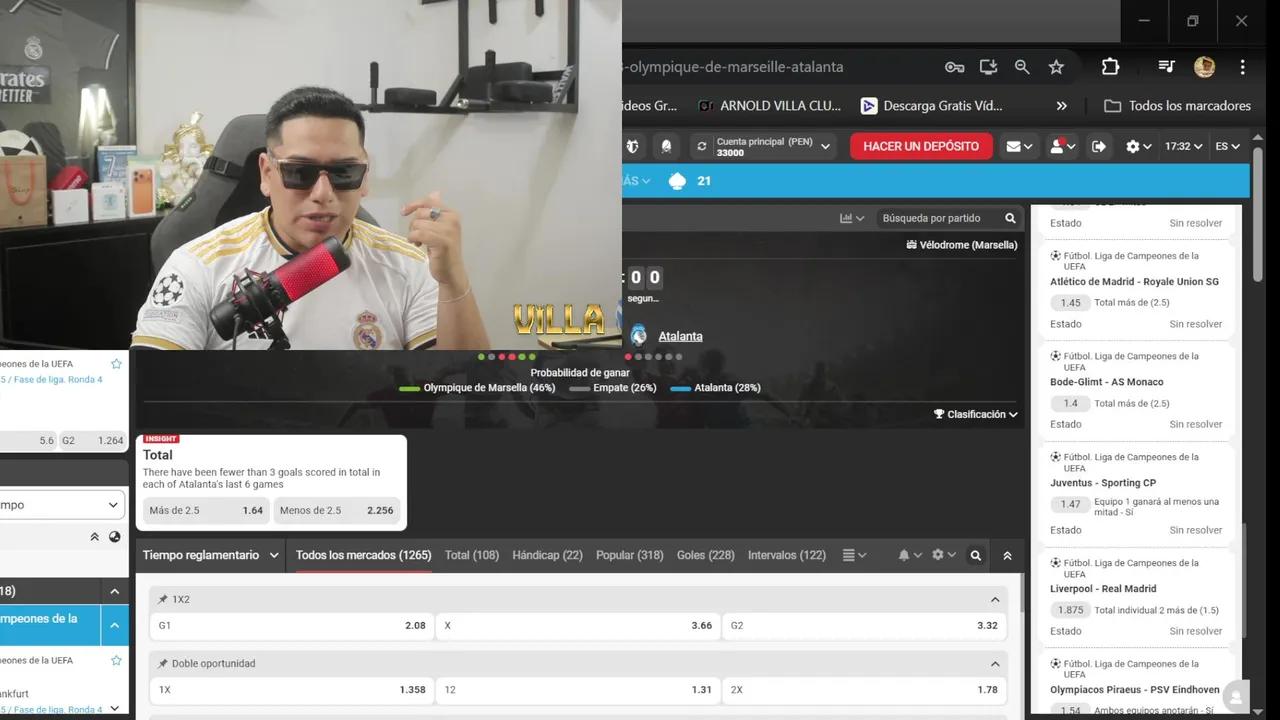Click the double-chevron collapse toggle in markets toolbar

(1007, 555)
